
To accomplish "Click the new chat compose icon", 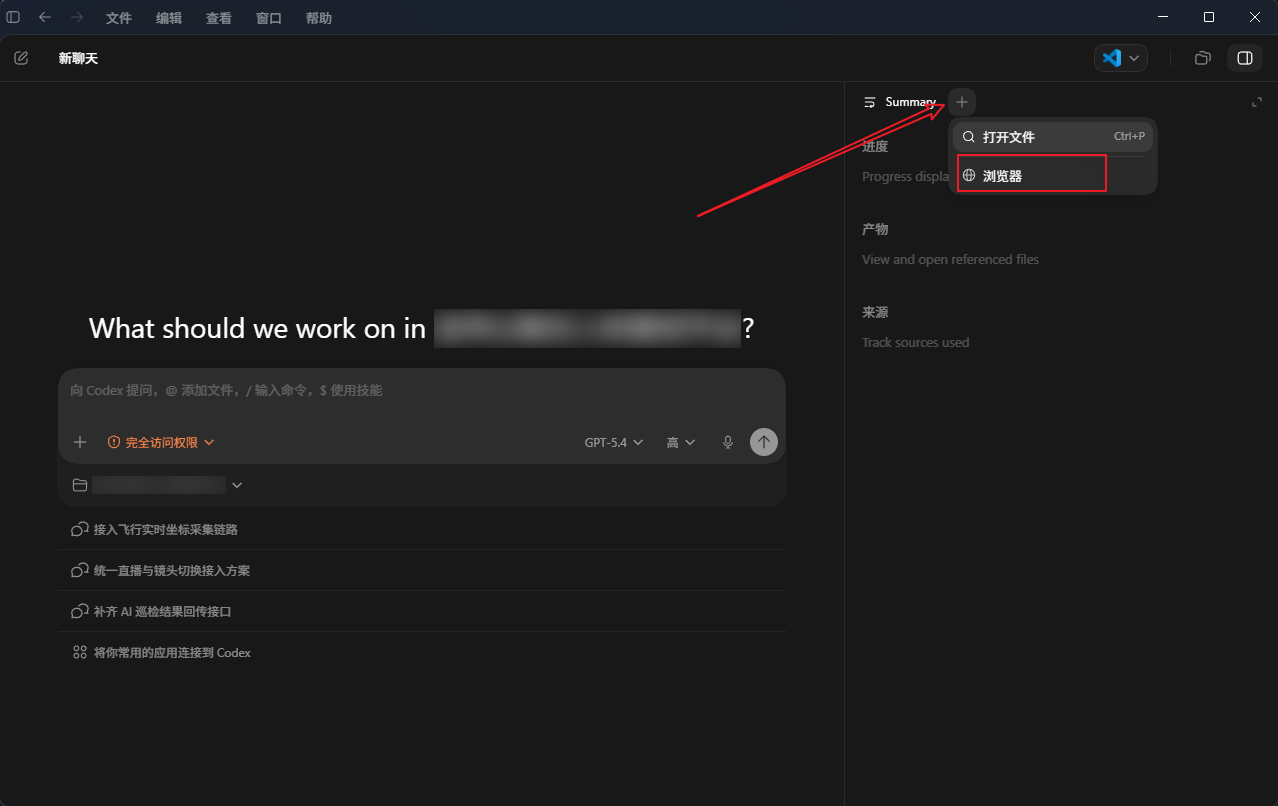I will point(21,58).
